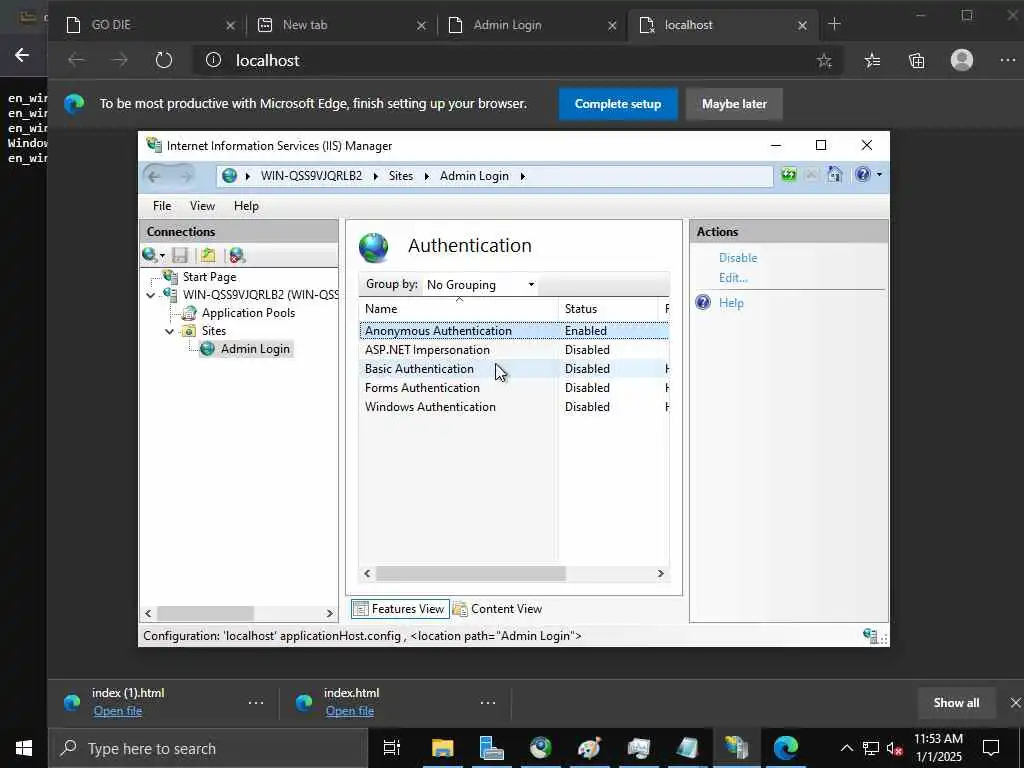Screen dimensions: 1024x768
Task: Open the IIS File menu
Action: [162, 206]
